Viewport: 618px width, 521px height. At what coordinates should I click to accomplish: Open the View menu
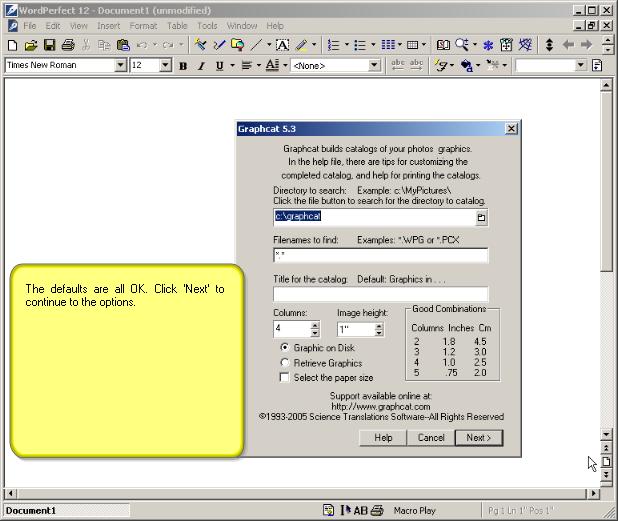click(x=79, y=26)
